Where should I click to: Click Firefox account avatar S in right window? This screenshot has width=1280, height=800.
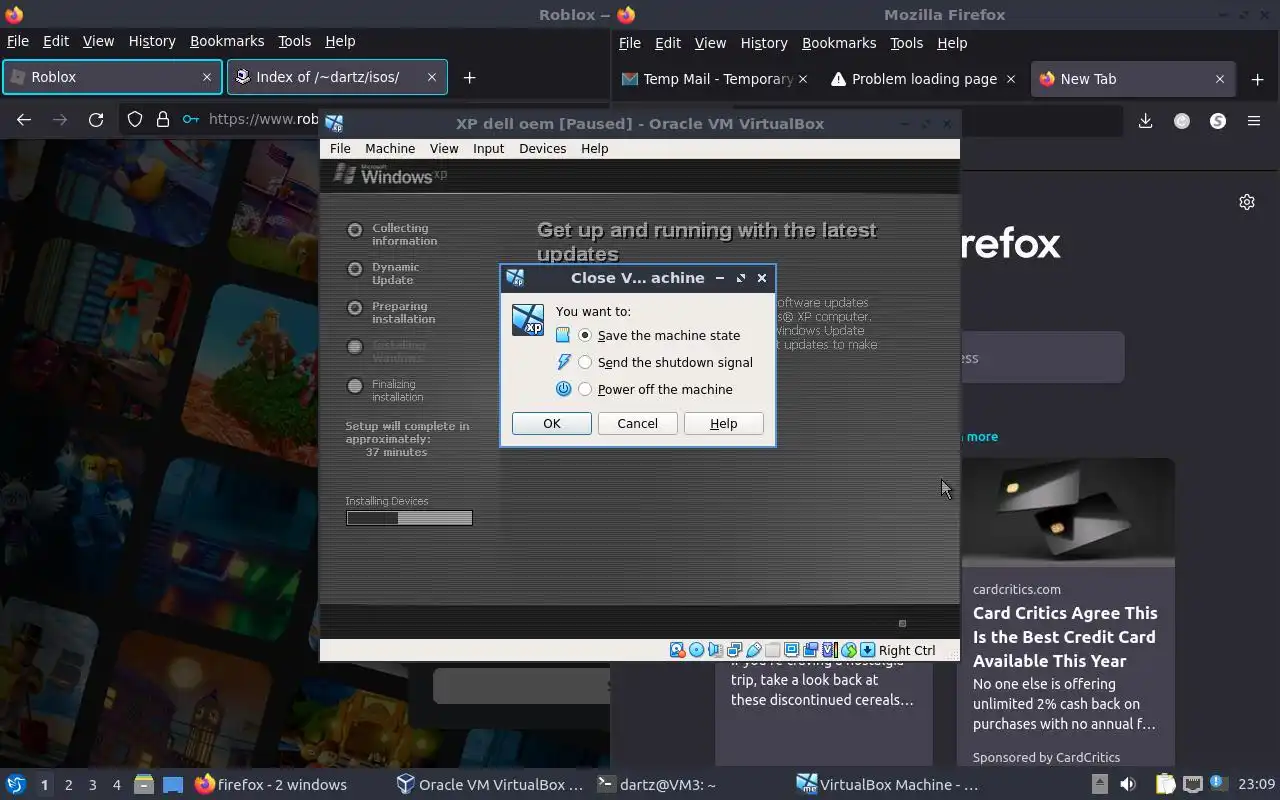tap(1217, 121)
